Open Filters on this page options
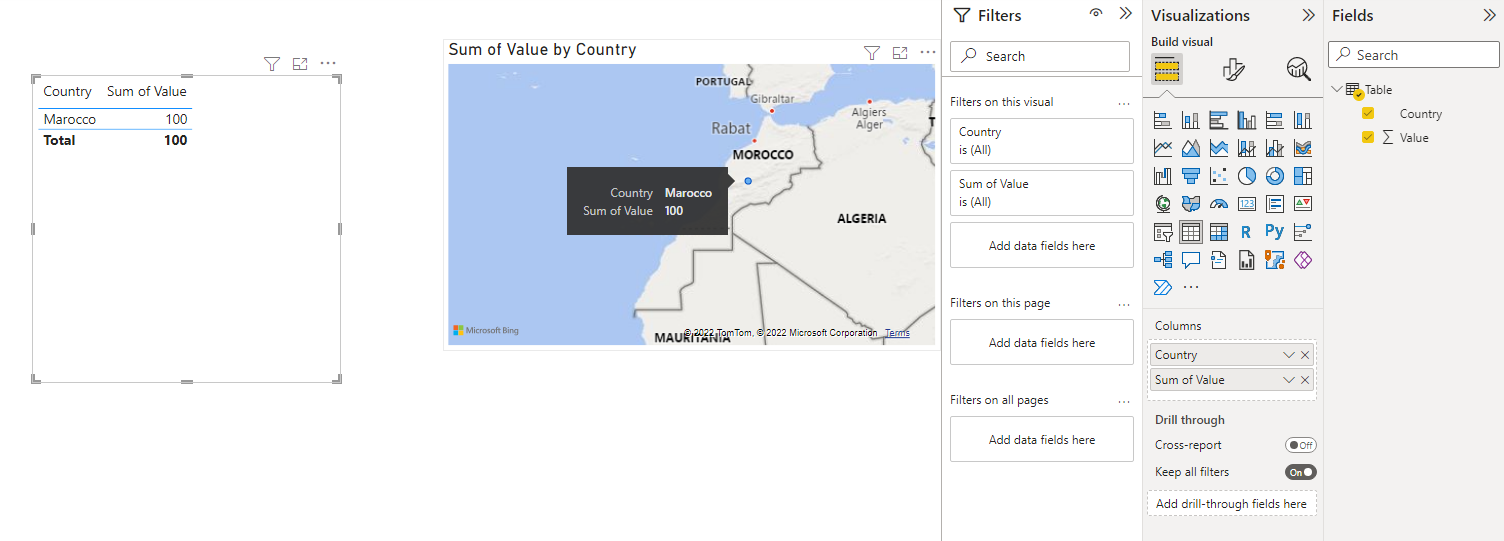The height and width of the screenshot is (541, 1504). (1124, 303)
